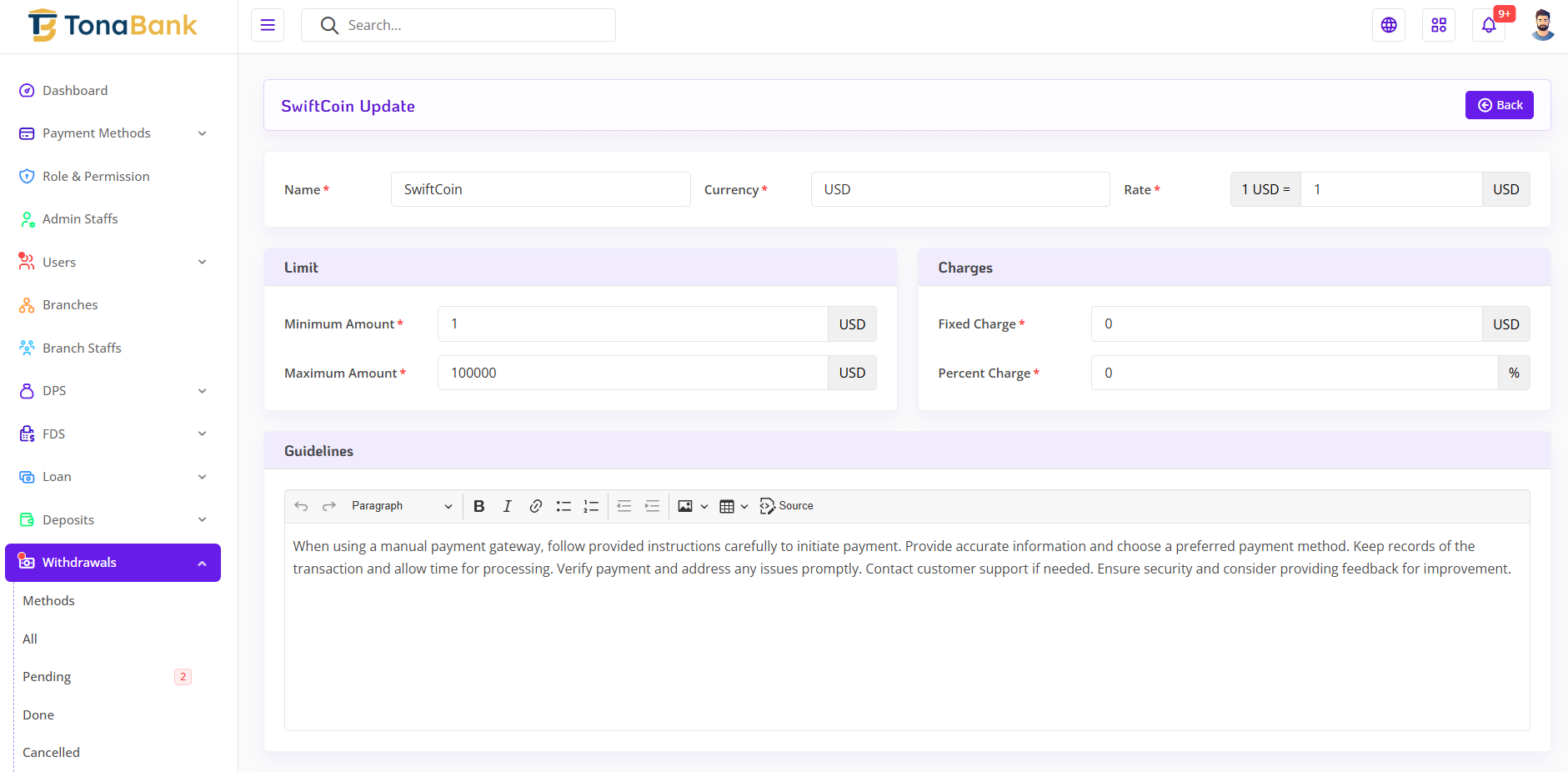Click the Back button

[x=1499, y=105]
